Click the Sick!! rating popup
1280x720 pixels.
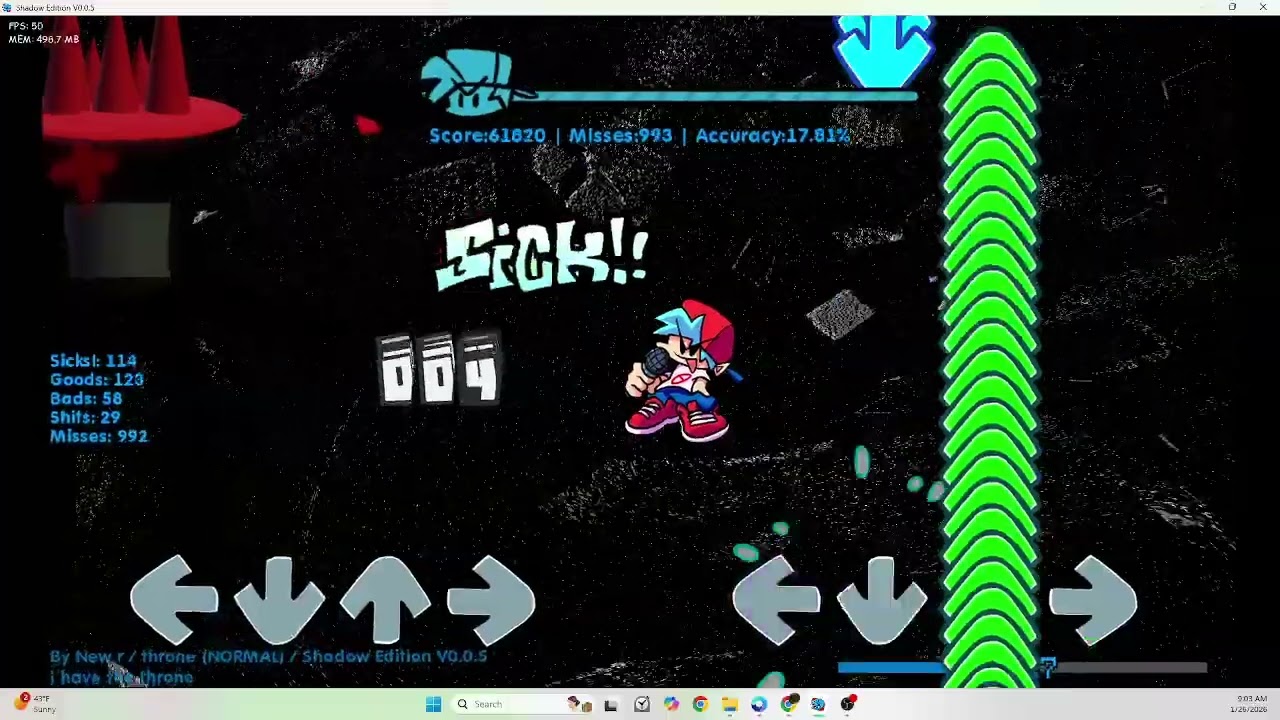pyautogui.click(x=543, y=254)
